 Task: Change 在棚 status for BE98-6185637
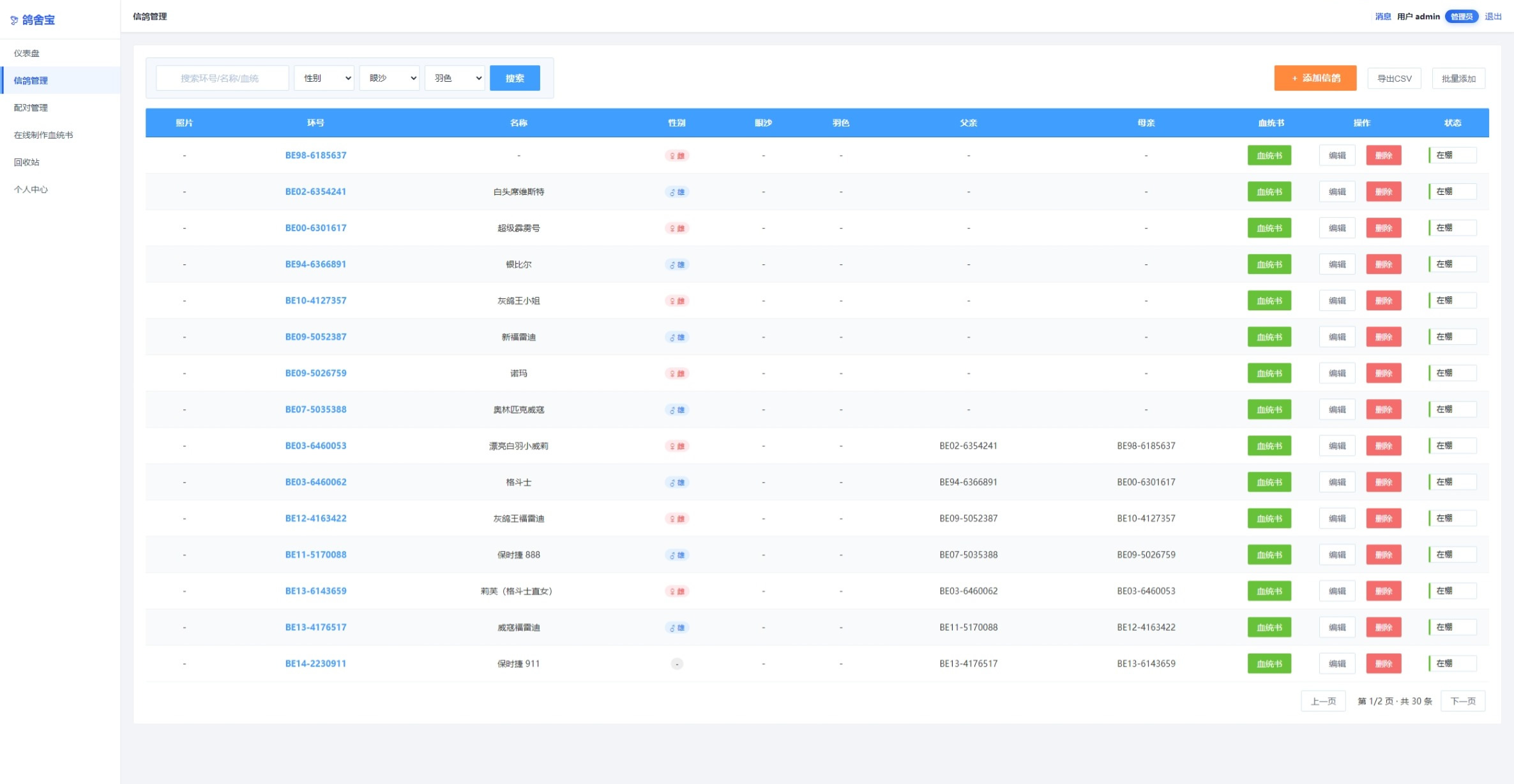[1453, 155]
